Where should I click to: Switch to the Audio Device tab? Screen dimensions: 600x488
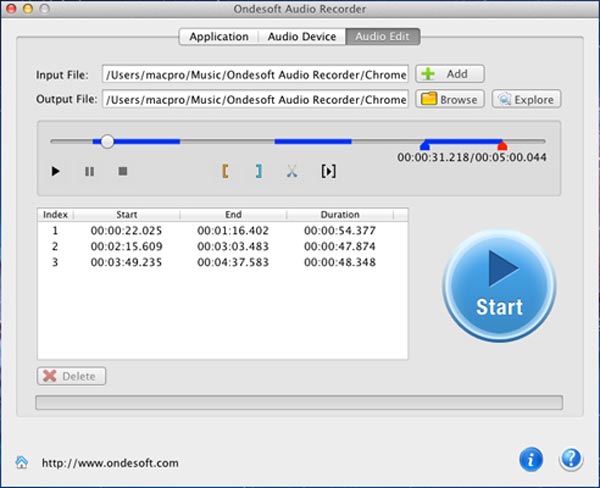click(x=301, y=37)
